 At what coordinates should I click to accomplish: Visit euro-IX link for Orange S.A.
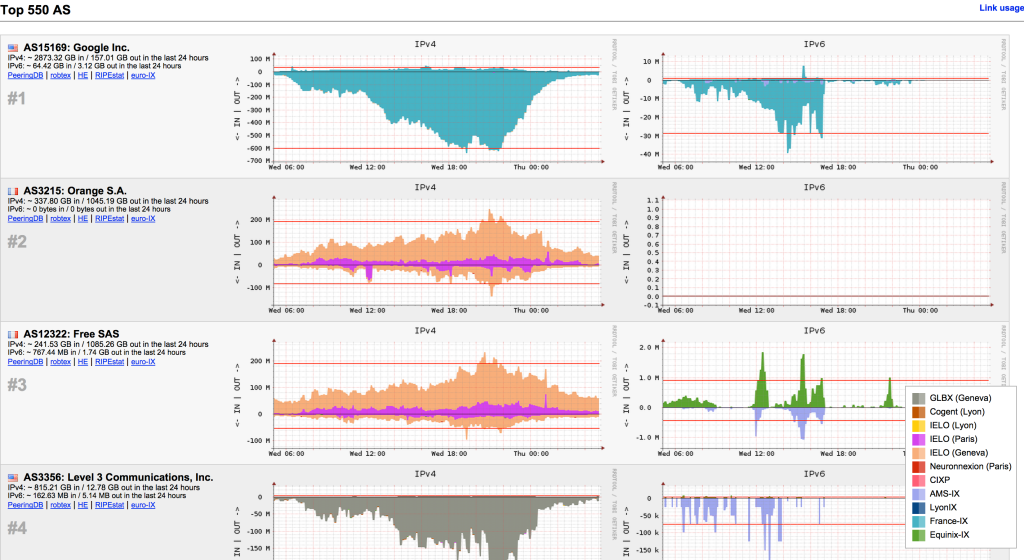[x=143, y=219]
